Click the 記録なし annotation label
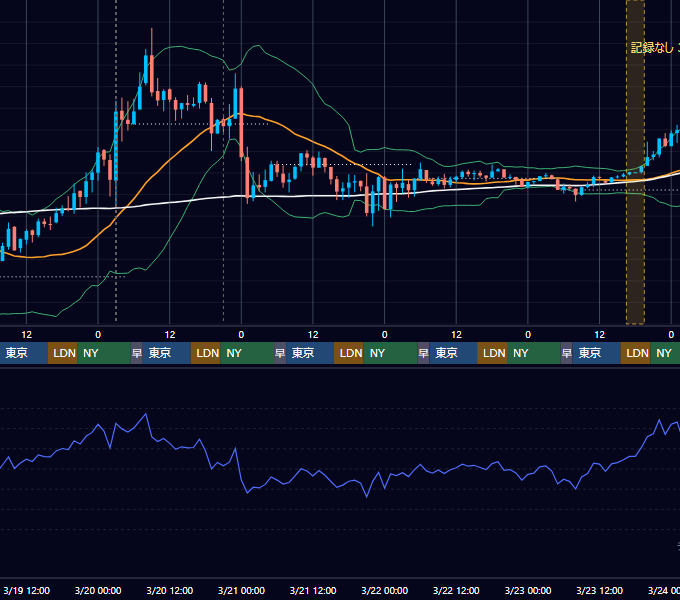The image size is (680, 600). [x=655, y=48]
